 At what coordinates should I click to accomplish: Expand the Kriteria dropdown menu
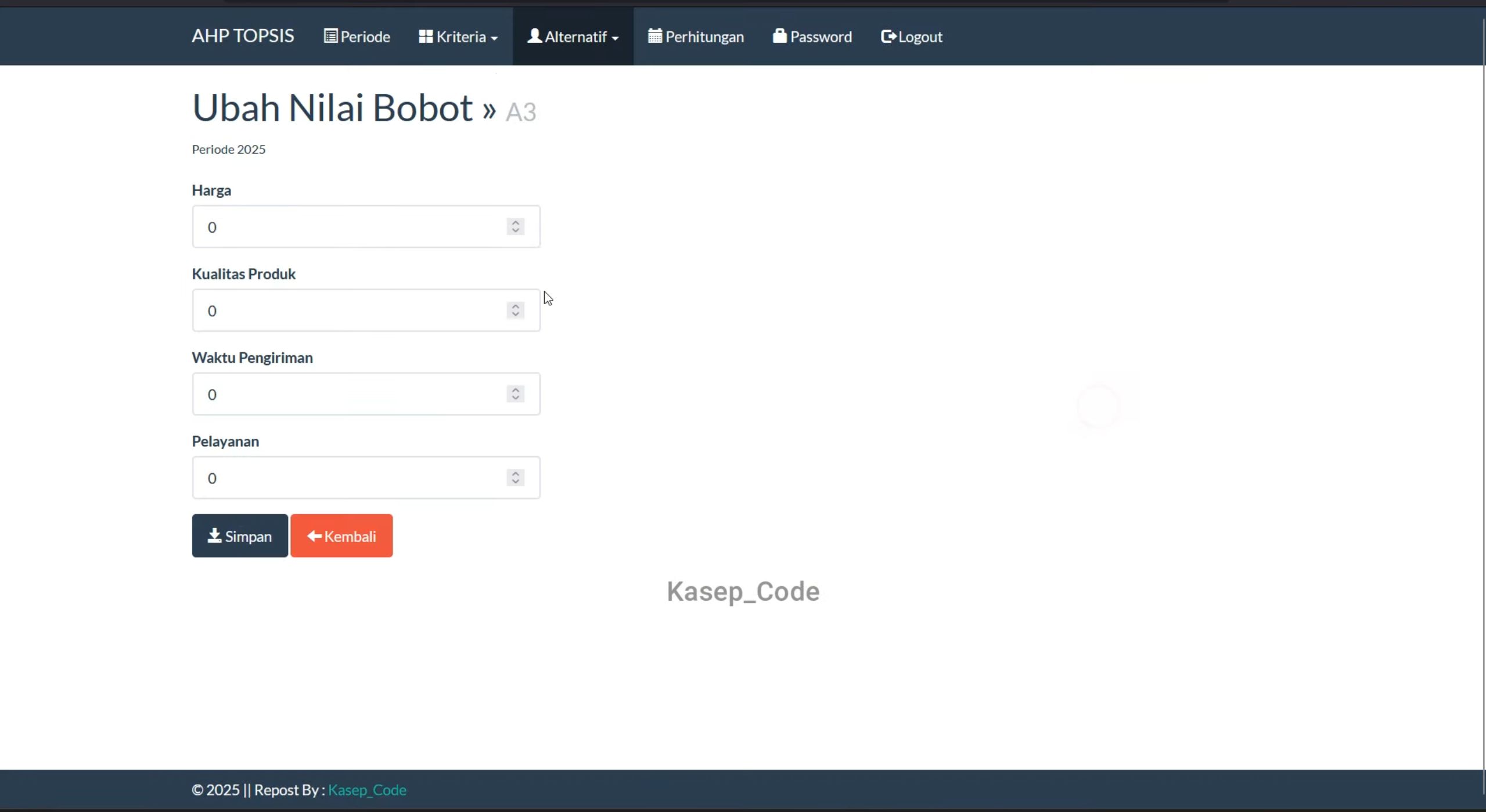(x=458, y=37)
